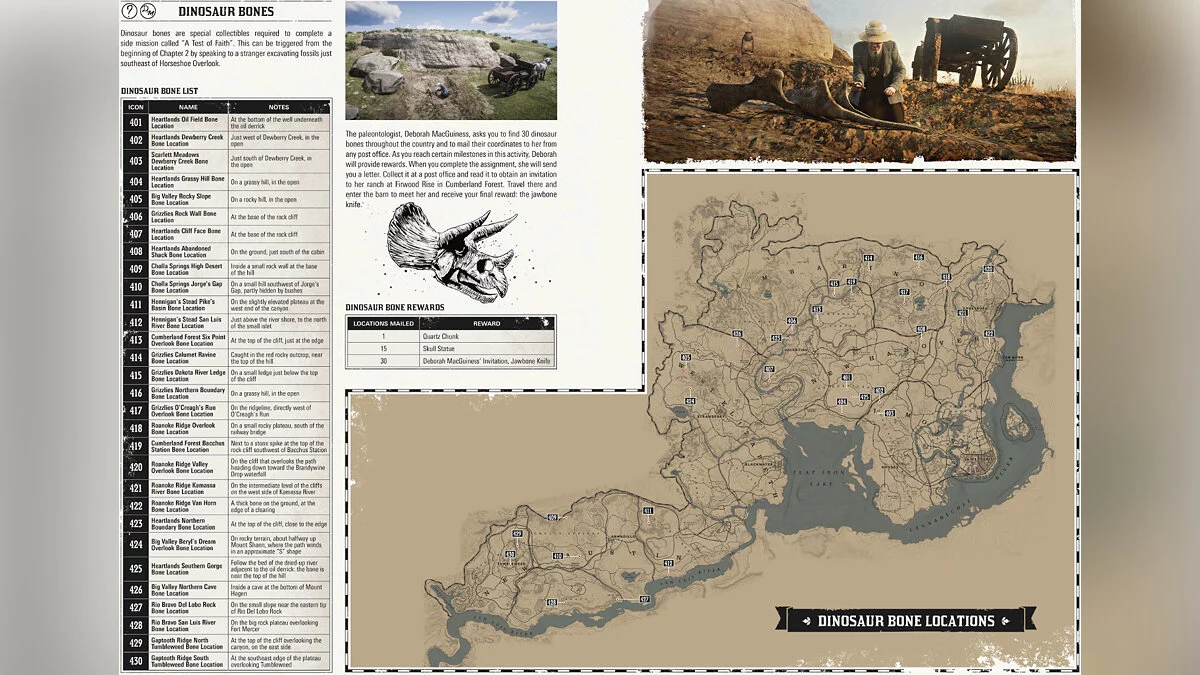Screen dimensions: 1200x675
Task: Click map marker 411 near Armadillo
Action: pyautogui.click(x=648, y=511)
